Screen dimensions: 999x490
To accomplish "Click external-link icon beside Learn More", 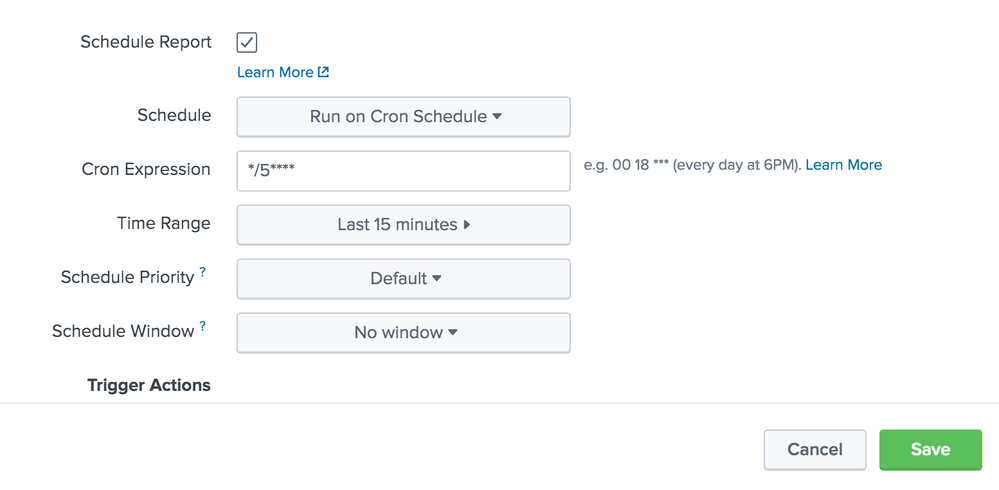I will [324, 72].
